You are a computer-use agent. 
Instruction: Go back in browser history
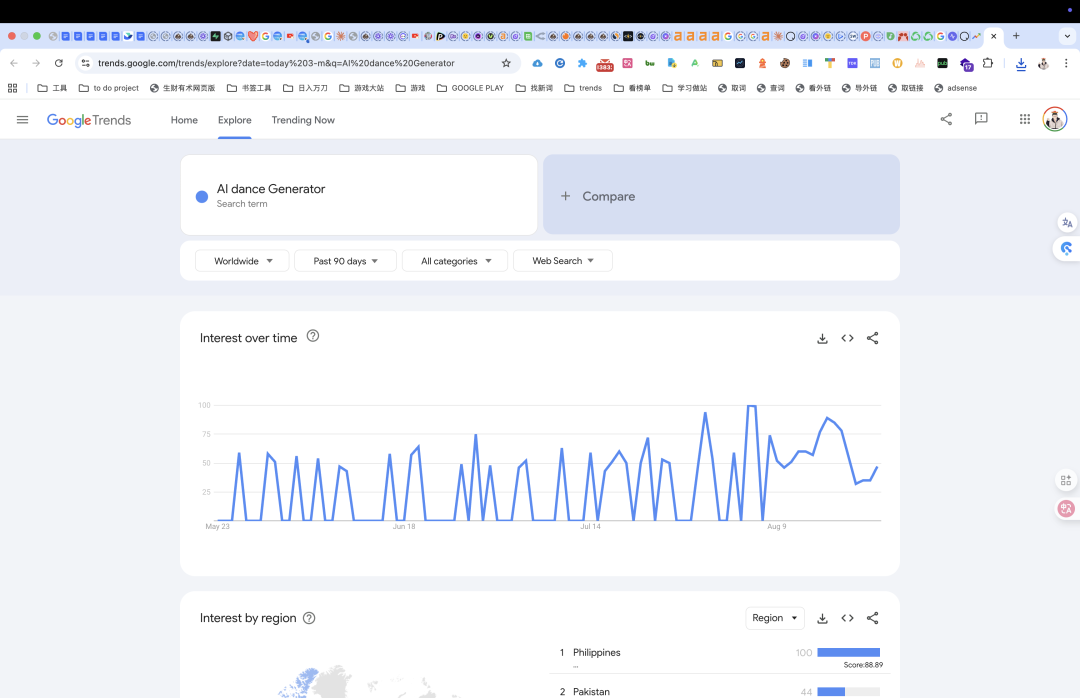click(x=14, y=63)
